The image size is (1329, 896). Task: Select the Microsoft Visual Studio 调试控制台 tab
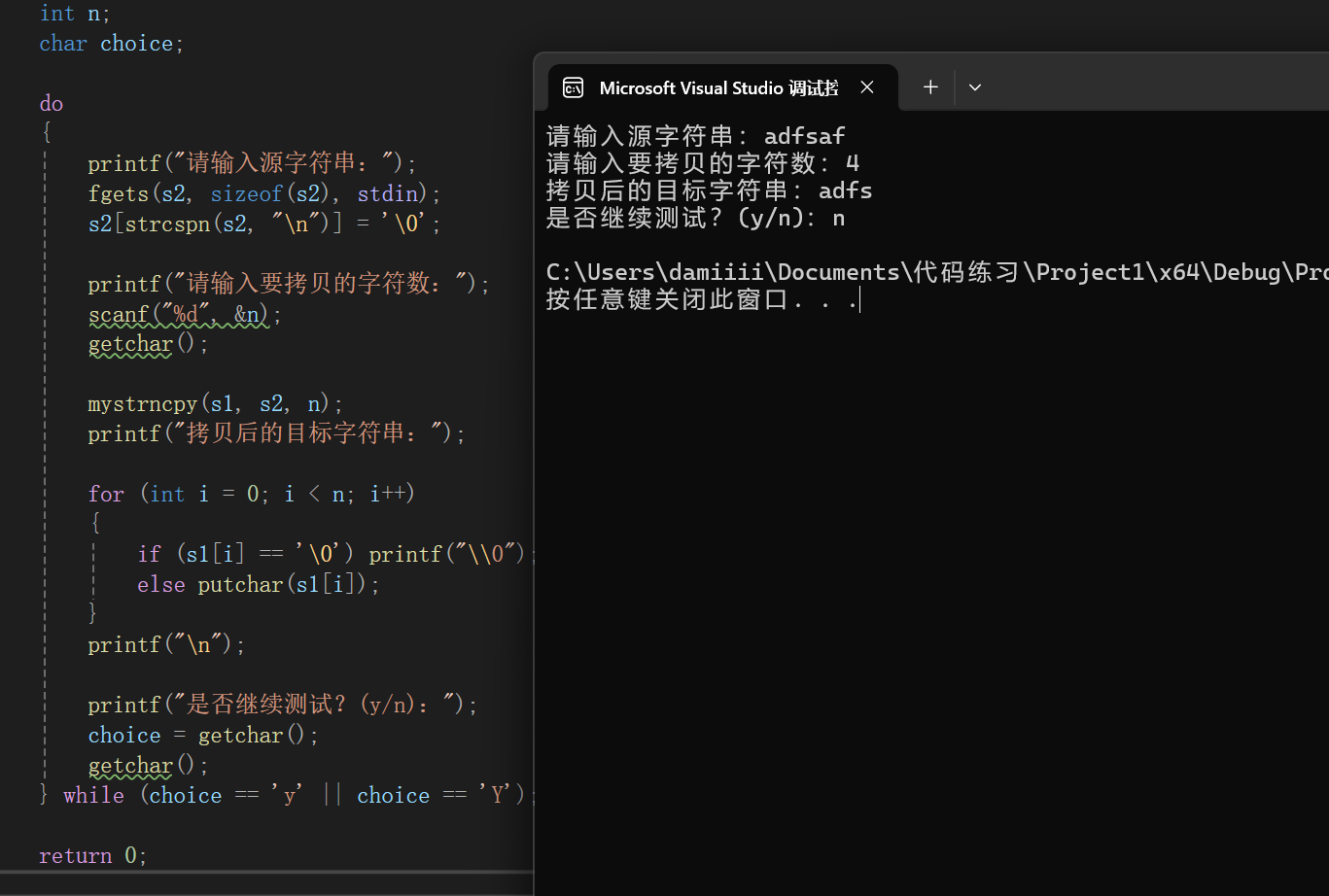pos(719,87)
